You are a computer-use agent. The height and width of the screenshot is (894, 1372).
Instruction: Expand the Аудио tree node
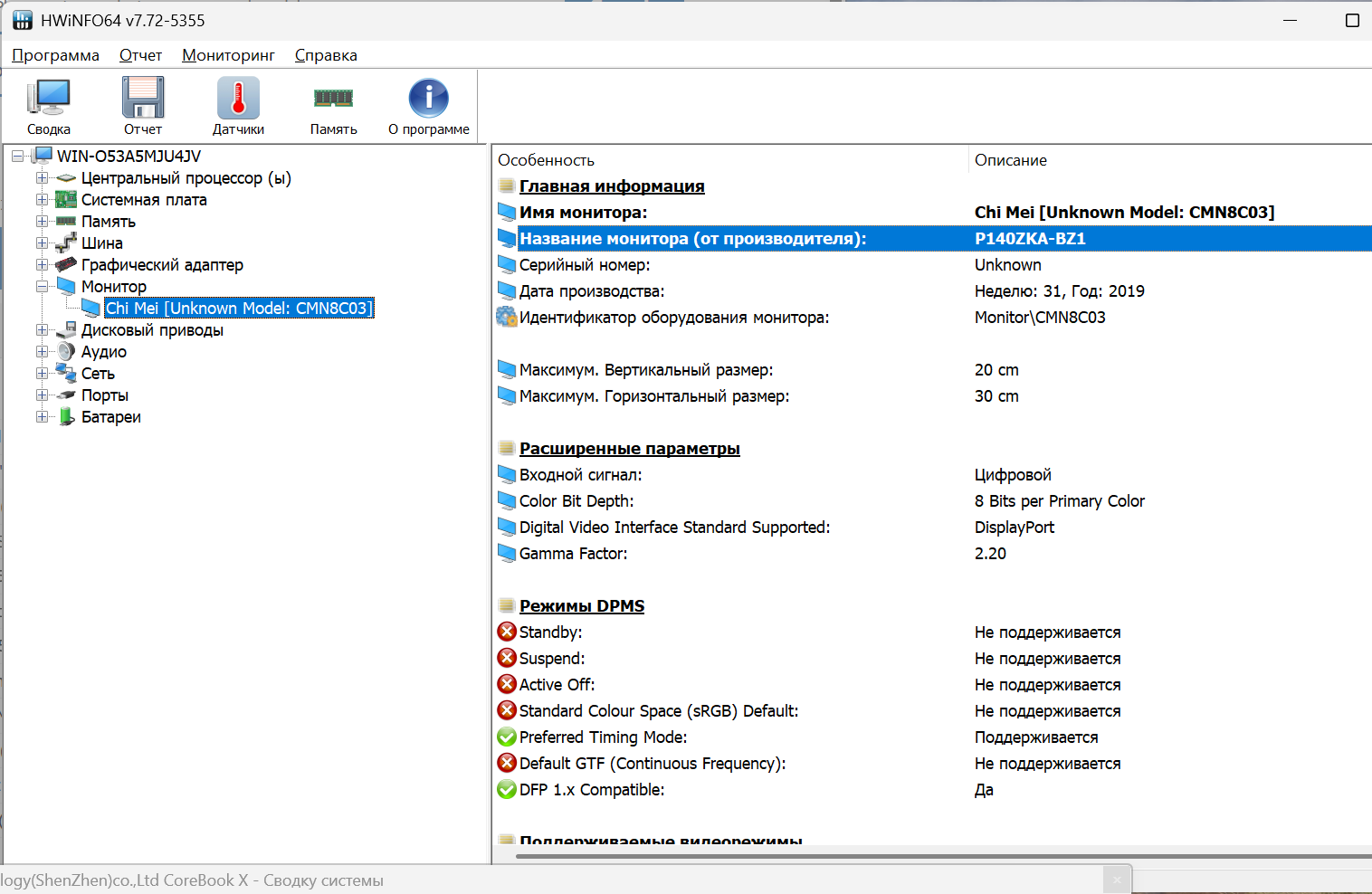[x=42, y=352]
